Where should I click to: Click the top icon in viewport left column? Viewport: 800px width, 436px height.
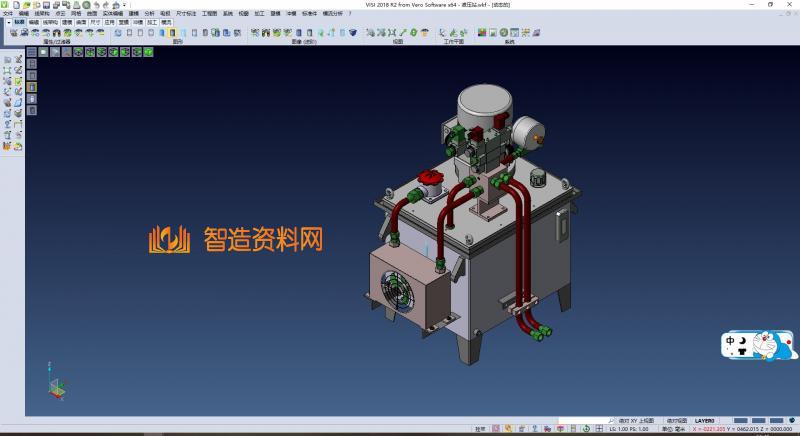tap(32, 64)
